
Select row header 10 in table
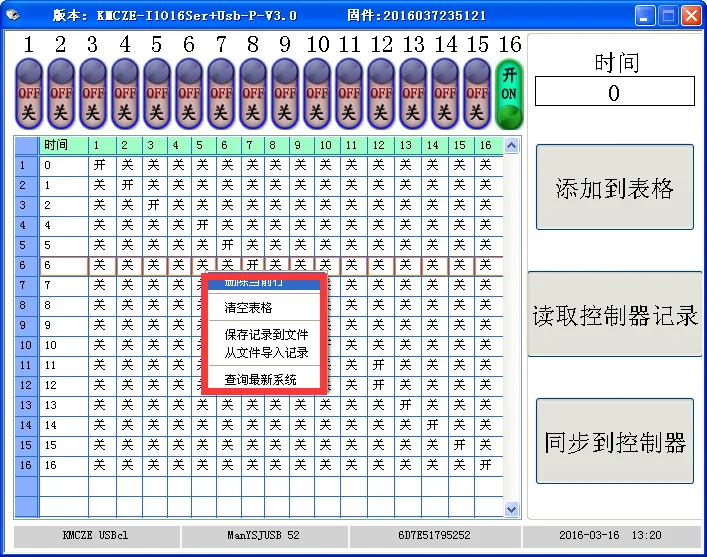(x=27, y=345)
